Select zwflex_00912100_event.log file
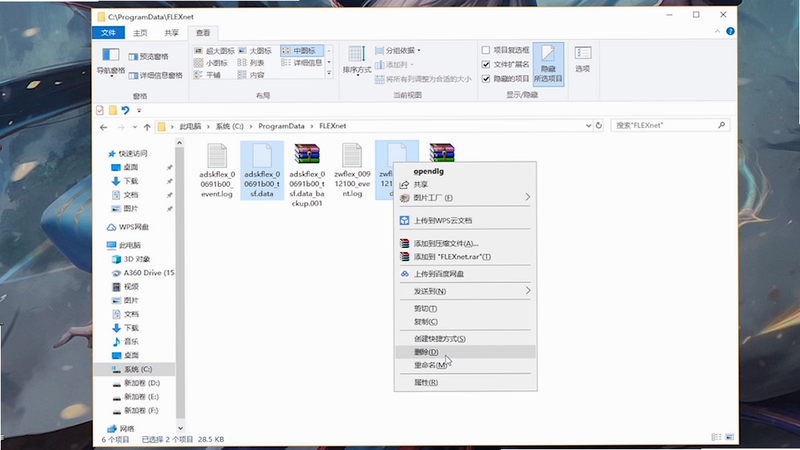This screenshot has height=450, width=800. 352,170
